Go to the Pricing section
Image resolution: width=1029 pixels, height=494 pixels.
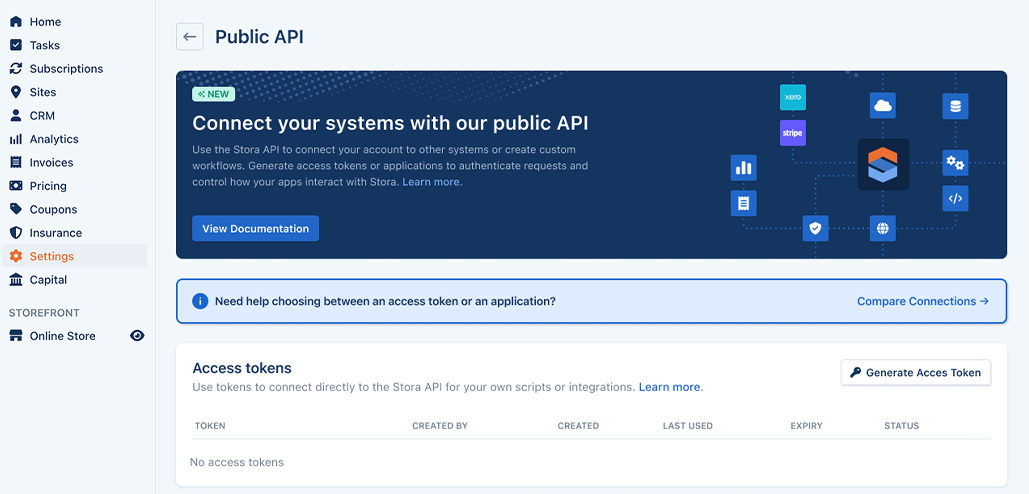[x=48, y=186]
